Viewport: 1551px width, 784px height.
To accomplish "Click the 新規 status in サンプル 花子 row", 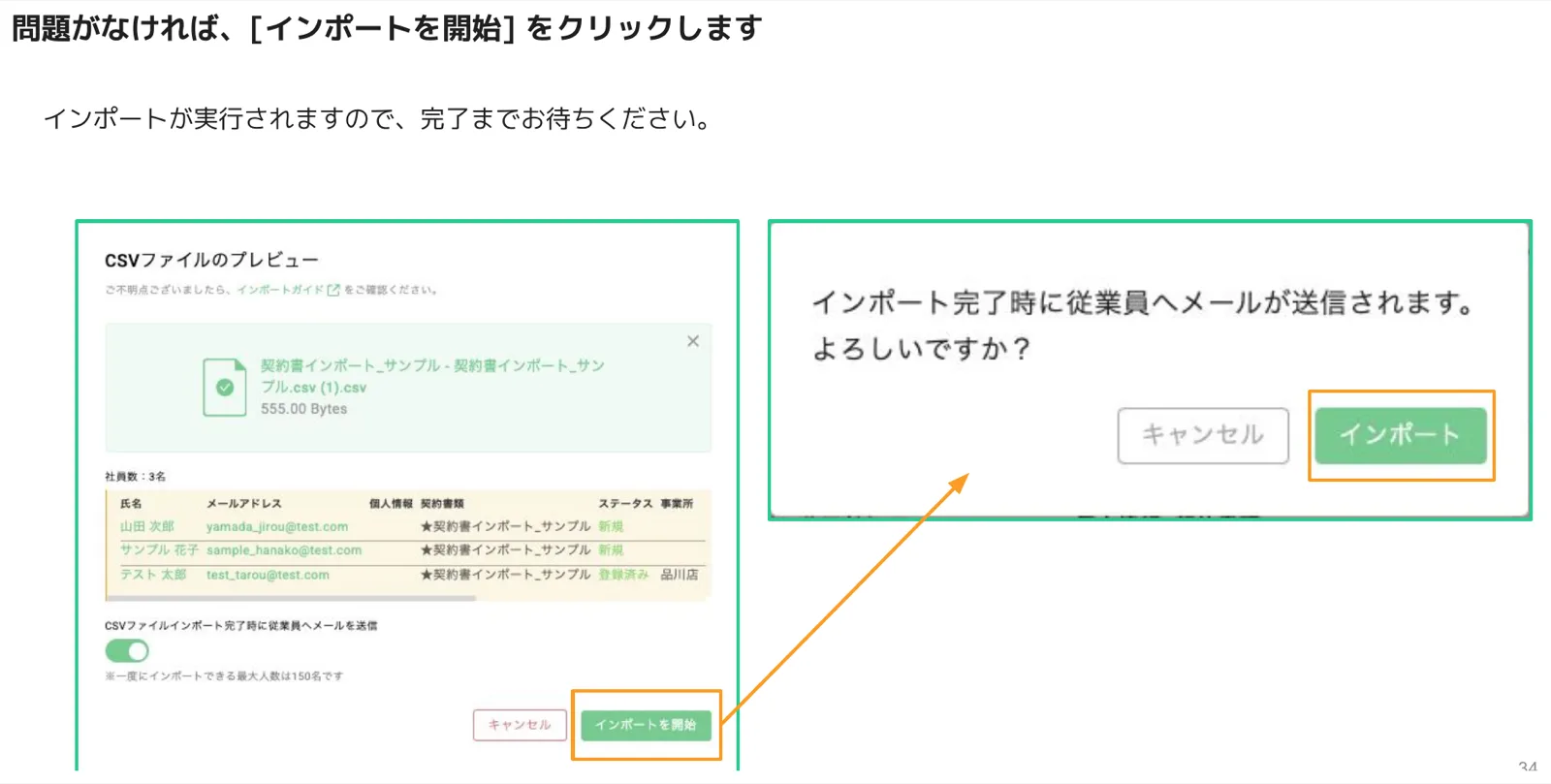I will pos(611,549).
